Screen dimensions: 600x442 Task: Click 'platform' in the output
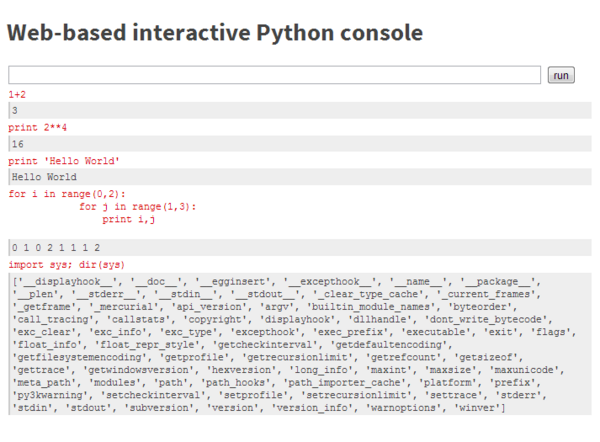pyautogui.click(x=448, y=383)
